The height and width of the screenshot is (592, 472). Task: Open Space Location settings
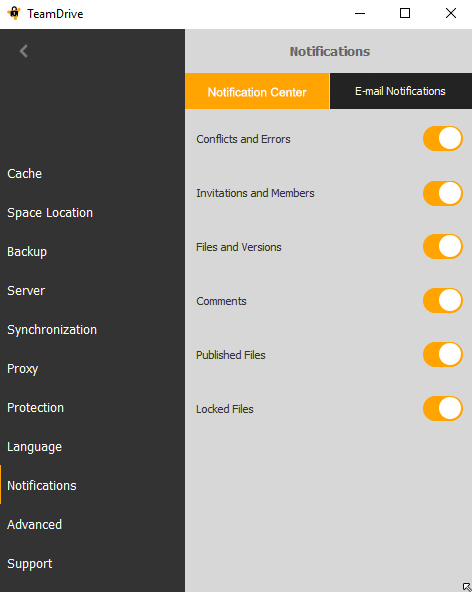pyautogui.click(x=50, y=213)
